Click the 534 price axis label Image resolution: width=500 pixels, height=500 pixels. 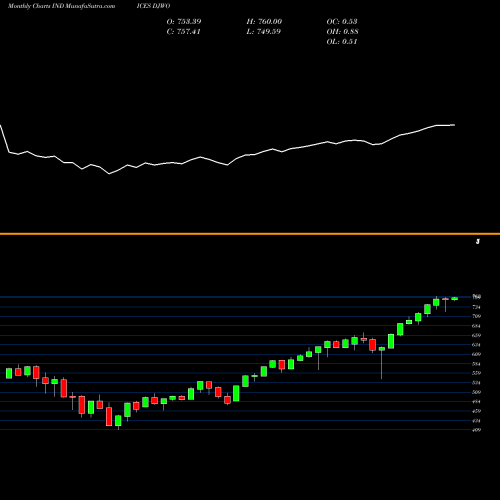tap(477, 382)
